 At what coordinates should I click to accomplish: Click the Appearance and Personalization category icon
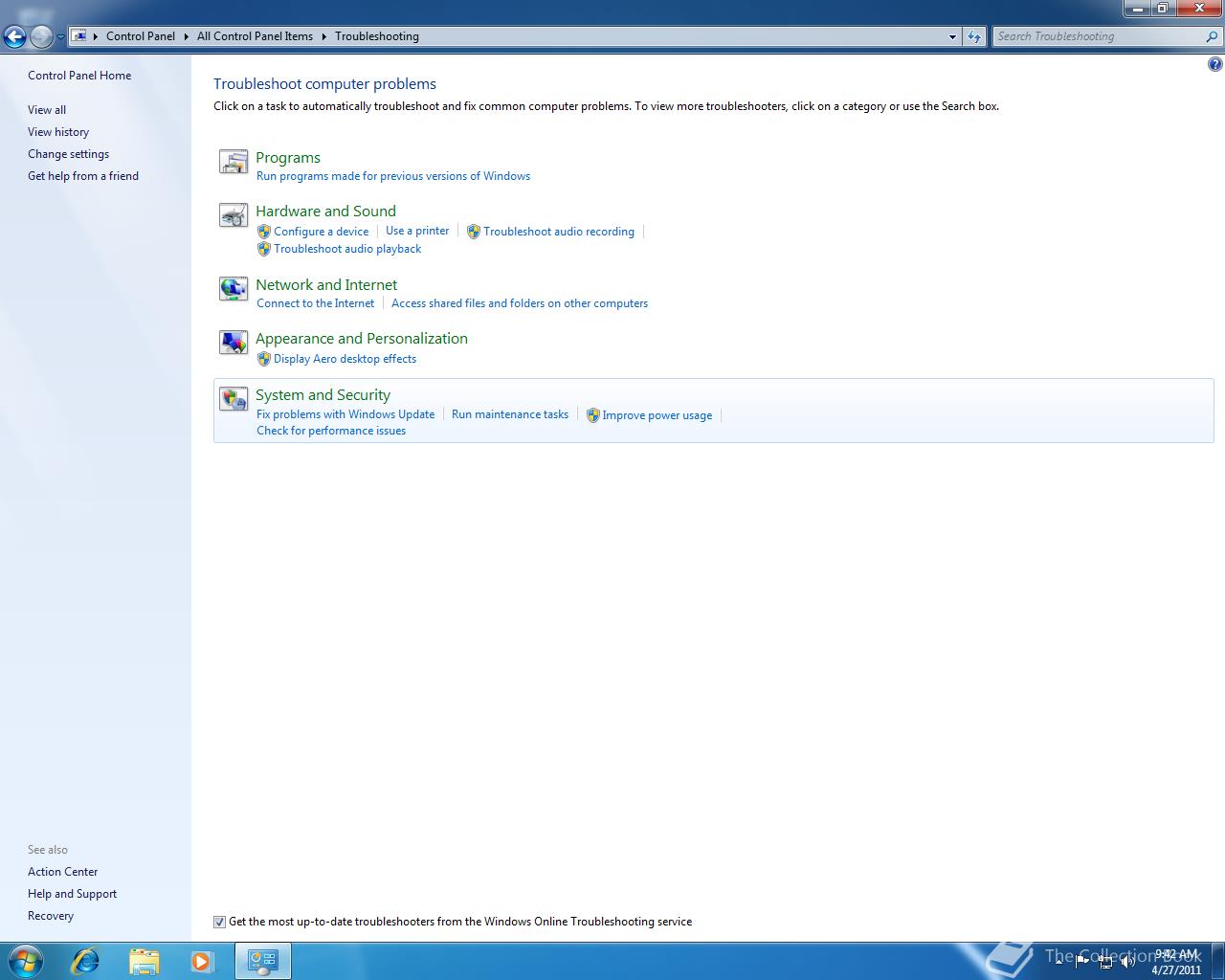coord(234,343)
